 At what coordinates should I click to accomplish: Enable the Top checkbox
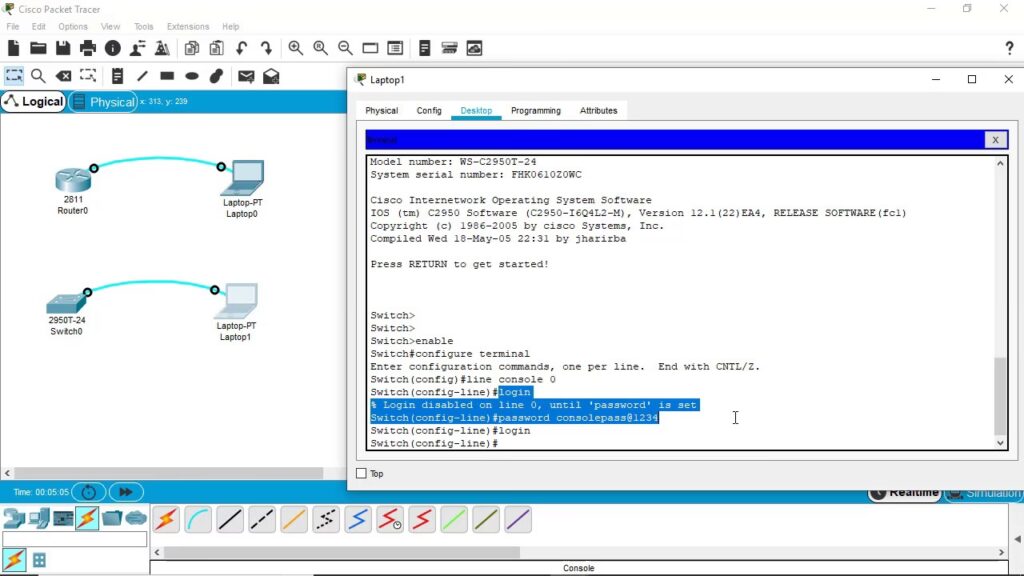(362, 474)
